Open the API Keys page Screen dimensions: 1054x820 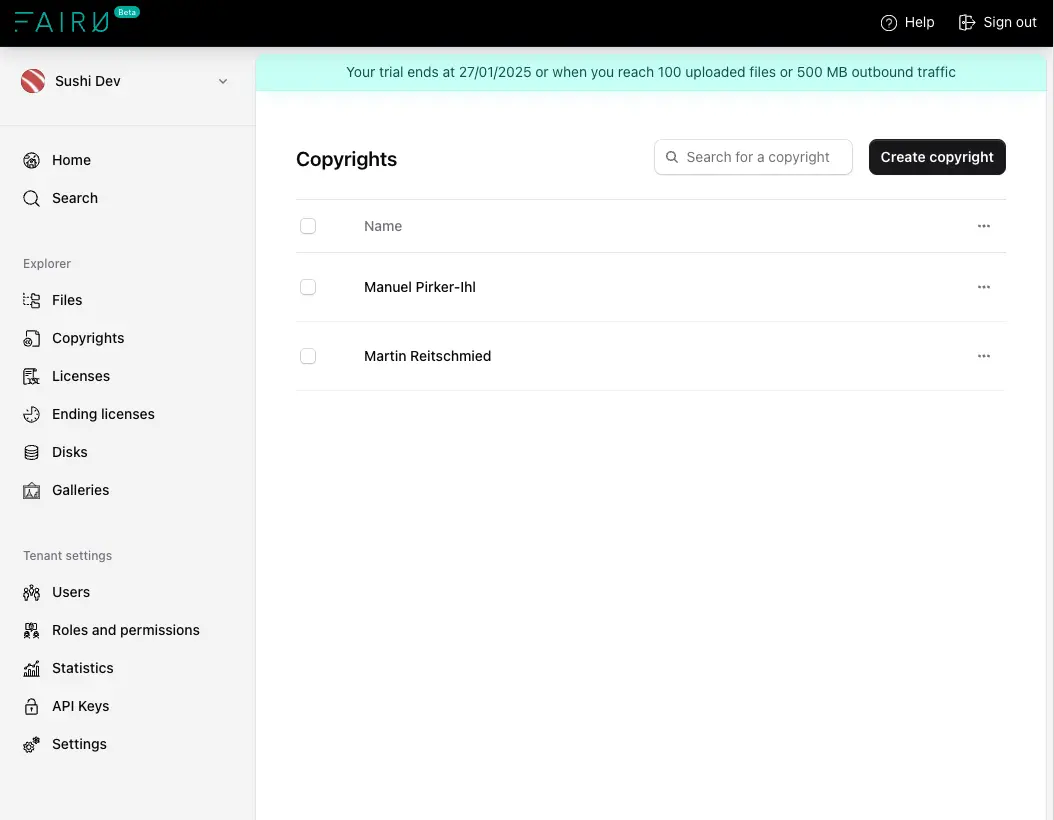click(80, 706)
